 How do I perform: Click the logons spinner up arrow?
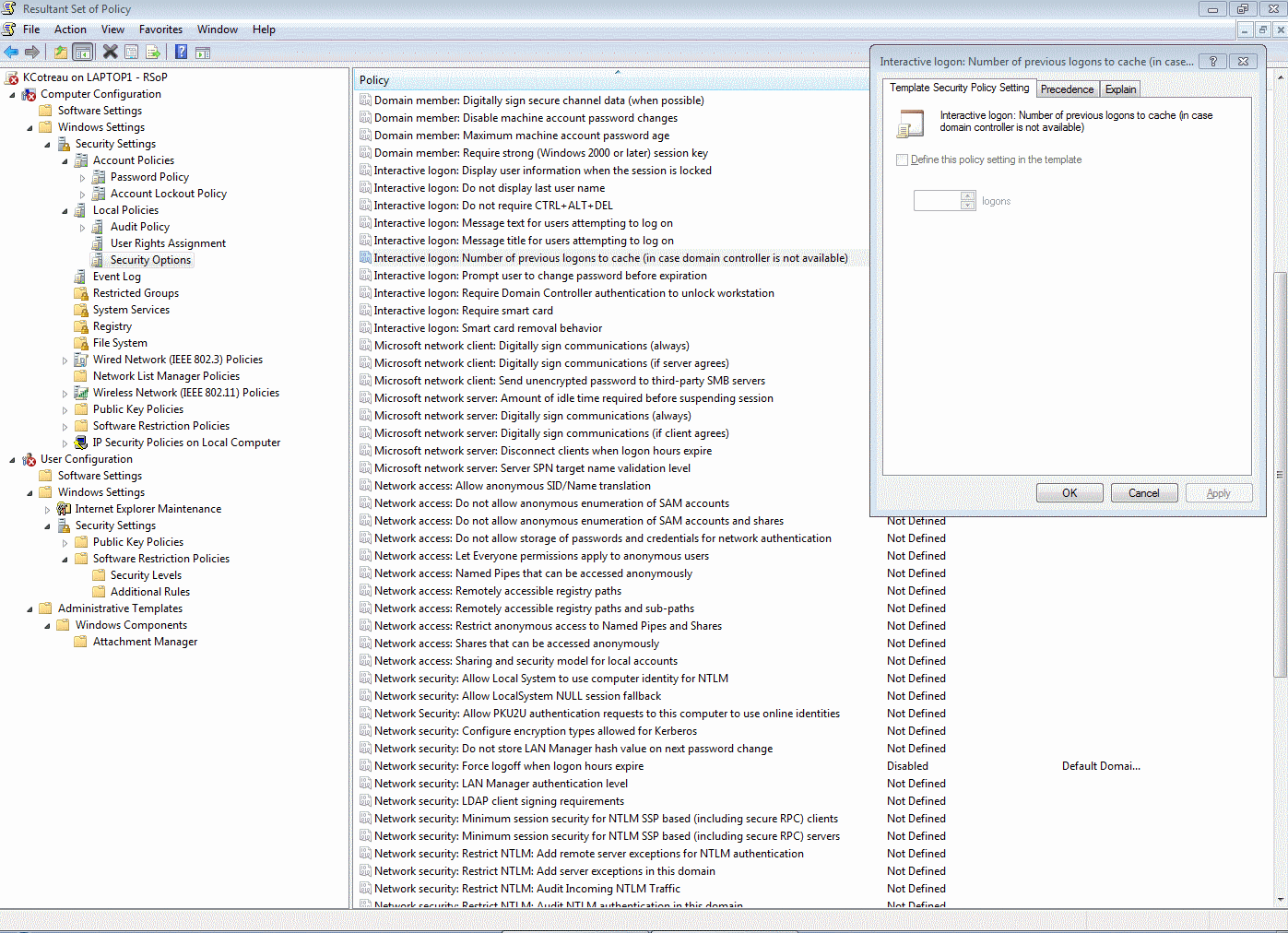coord(967,195)
